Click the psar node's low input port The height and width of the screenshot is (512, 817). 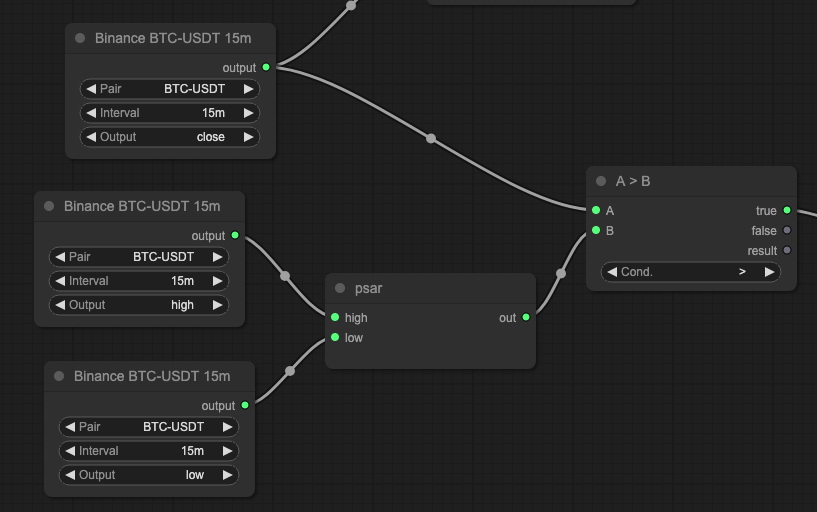[335, 338]
